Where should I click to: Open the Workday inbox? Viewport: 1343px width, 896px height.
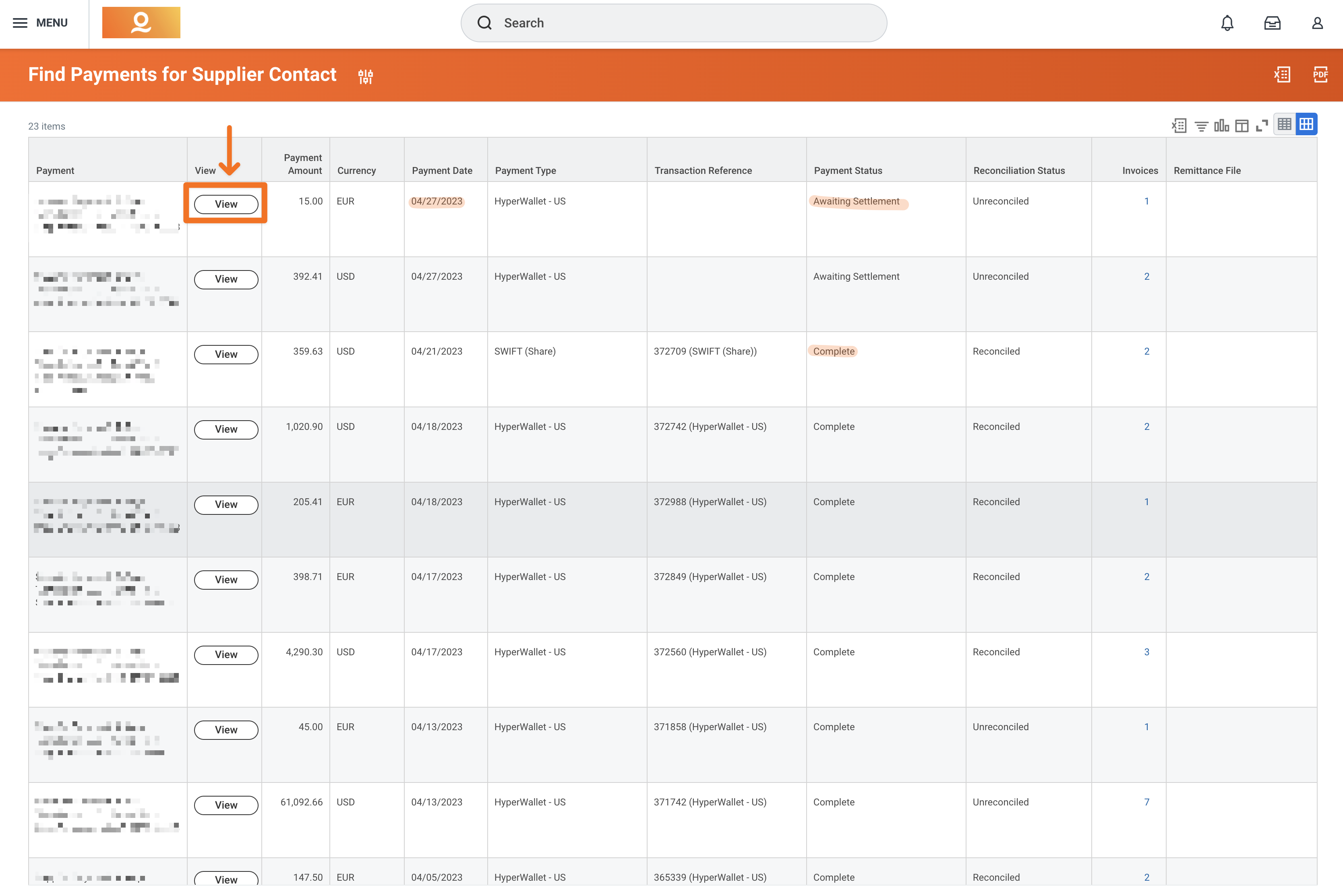(1272, 23)
